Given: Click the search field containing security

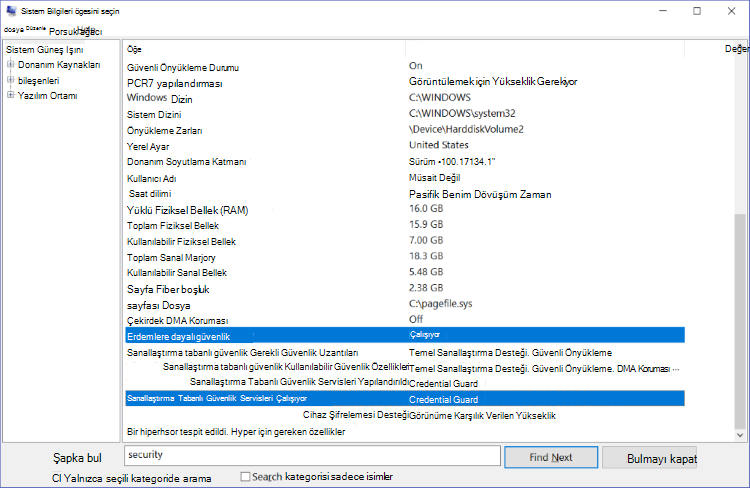Looking at the screenshot, I should point(312,455).
